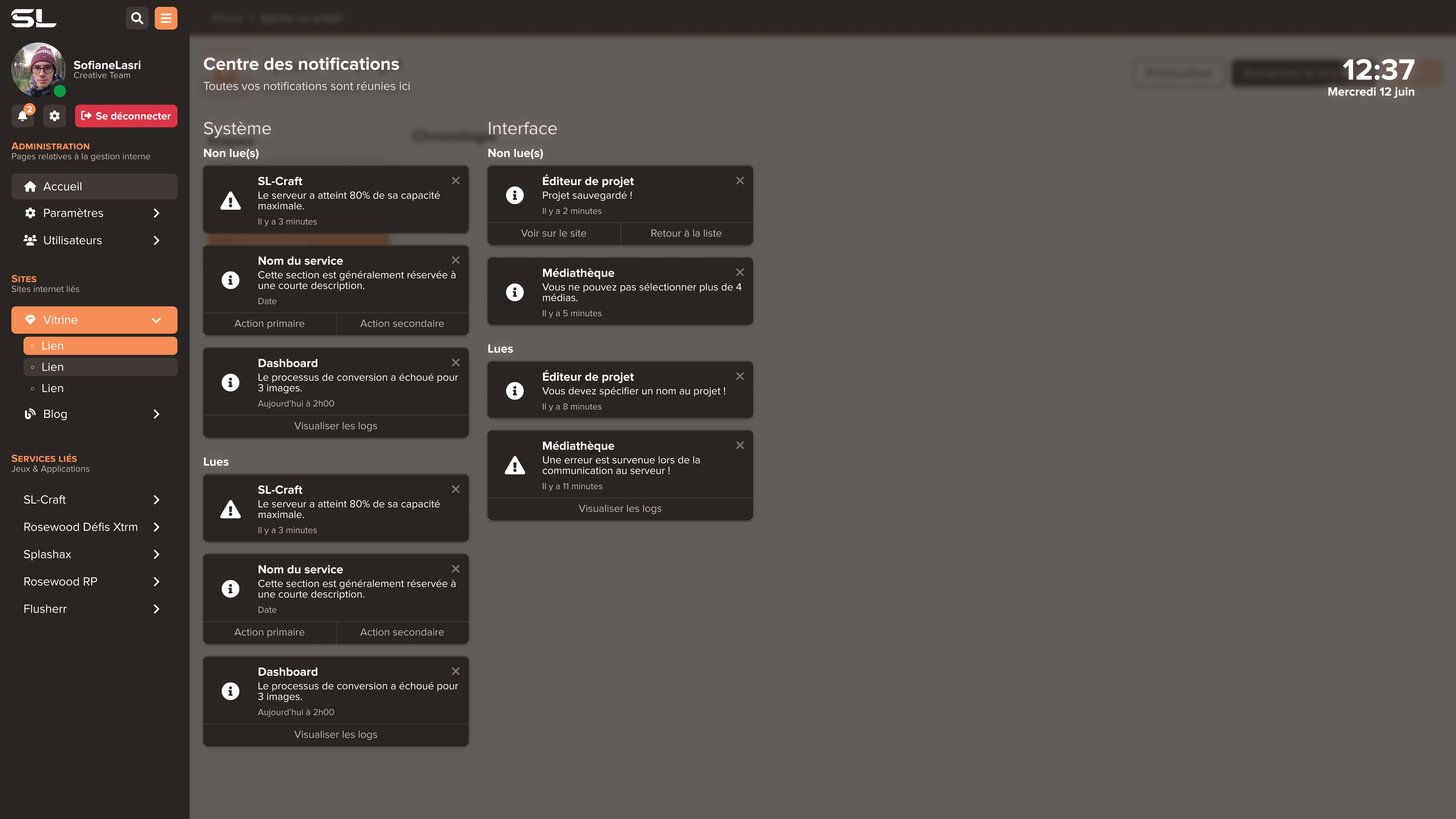This screenshot has width=1456, height=819.
Task: Click the Se déconnecter button
Action: (x=126, y=116)
